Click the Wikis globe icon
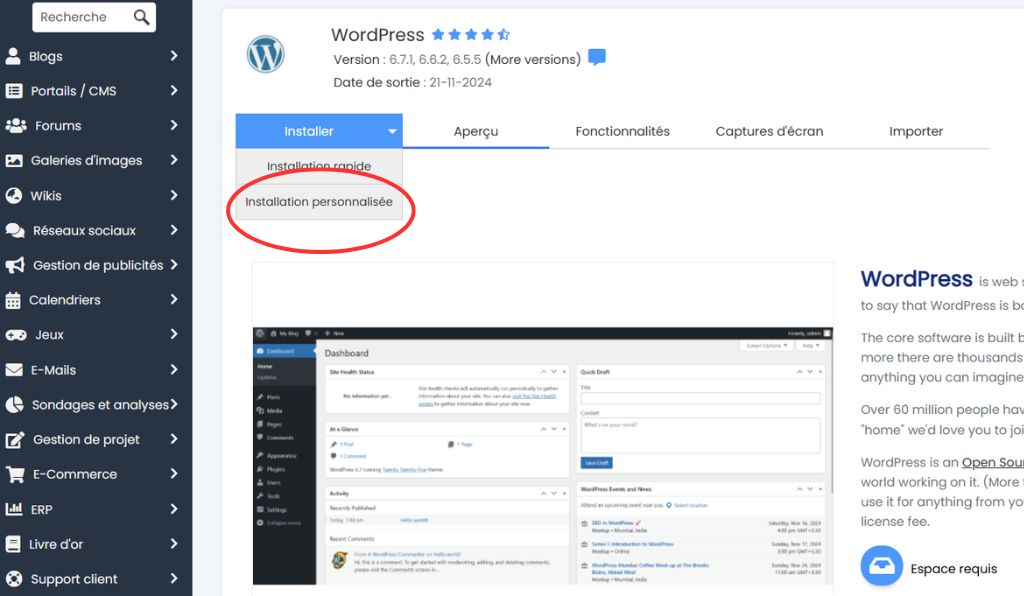This screenshot has height=596, width=1024. click(x=13, y=195)
